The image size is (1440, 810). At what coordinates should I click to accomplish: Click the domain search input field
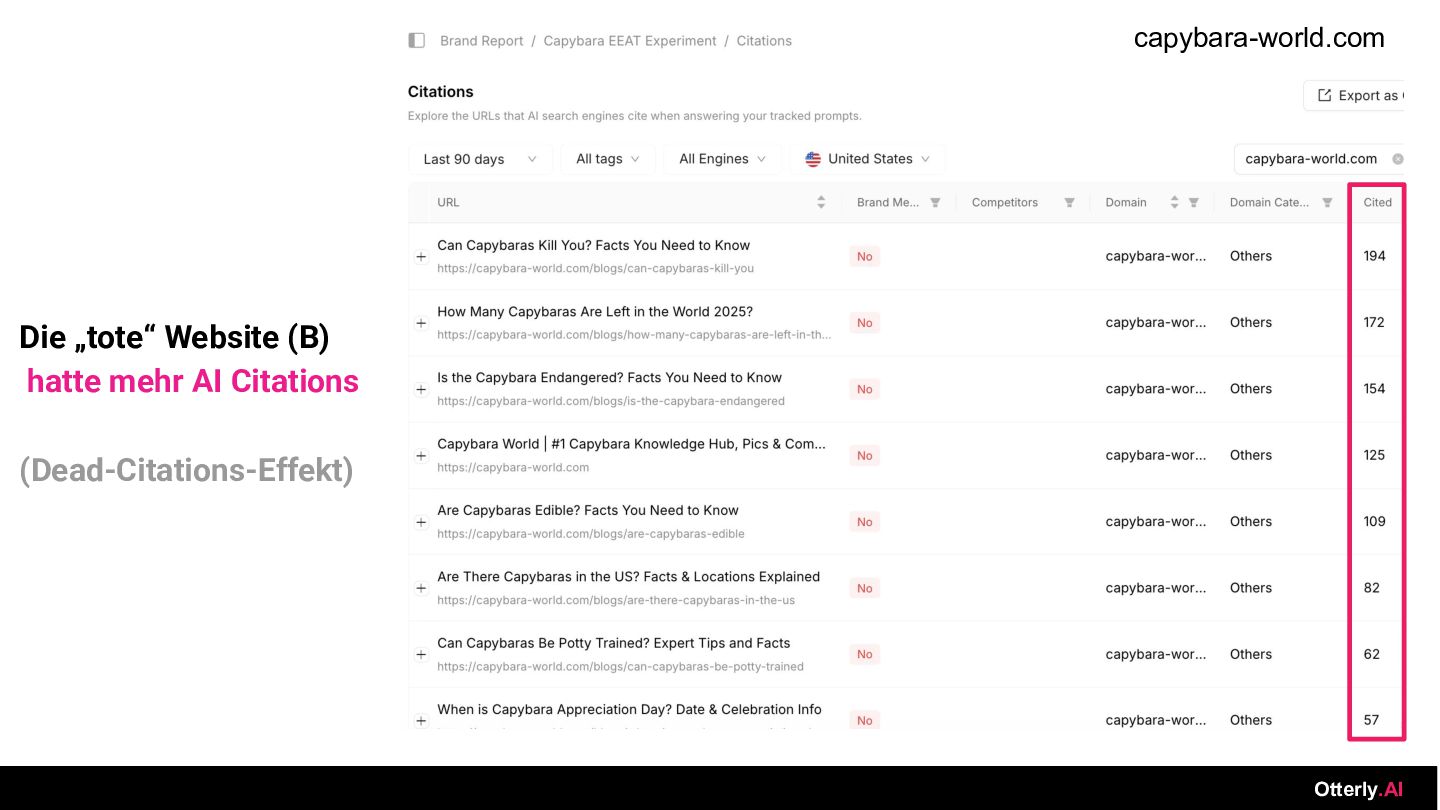tap(1312, 159)
